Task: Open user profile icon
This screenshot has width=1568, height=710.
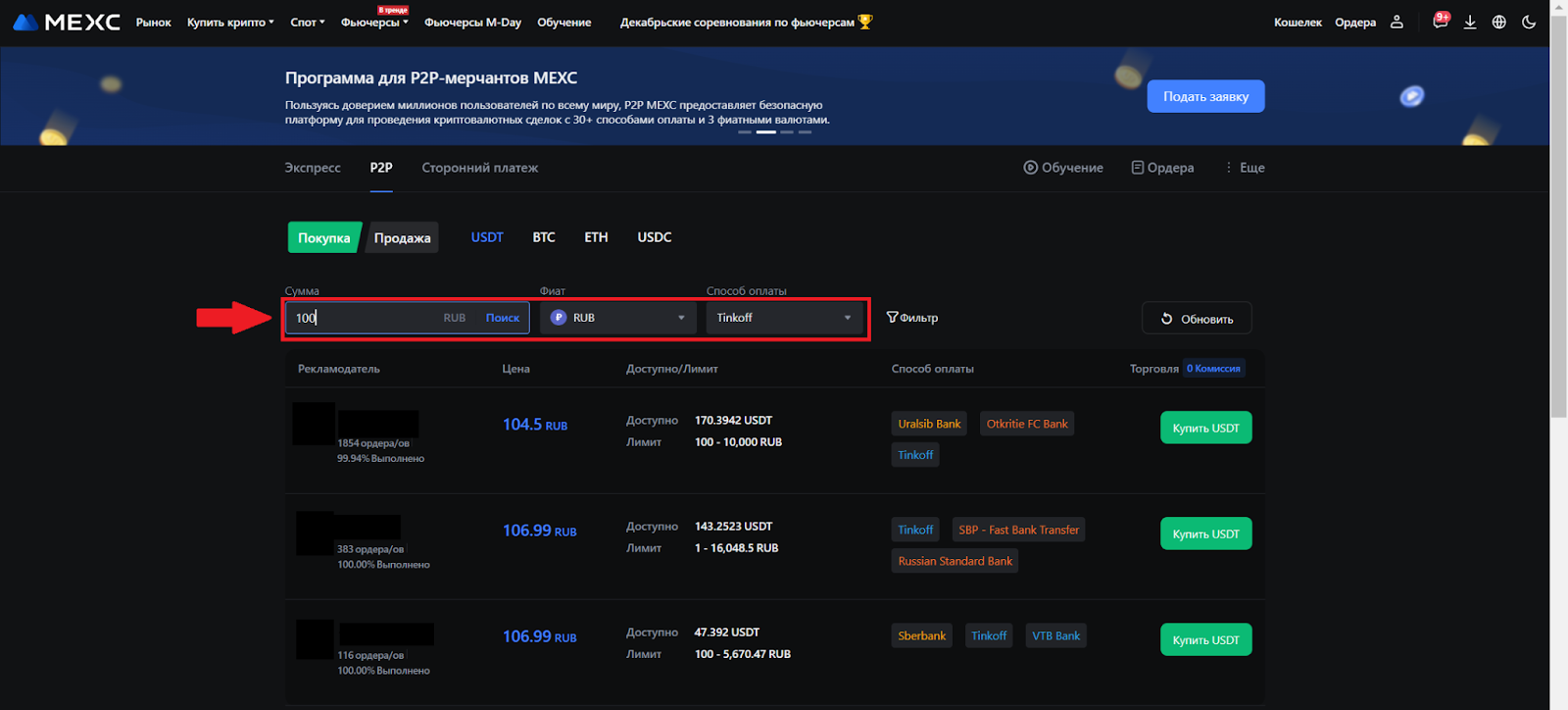Action: (1396, 22)
